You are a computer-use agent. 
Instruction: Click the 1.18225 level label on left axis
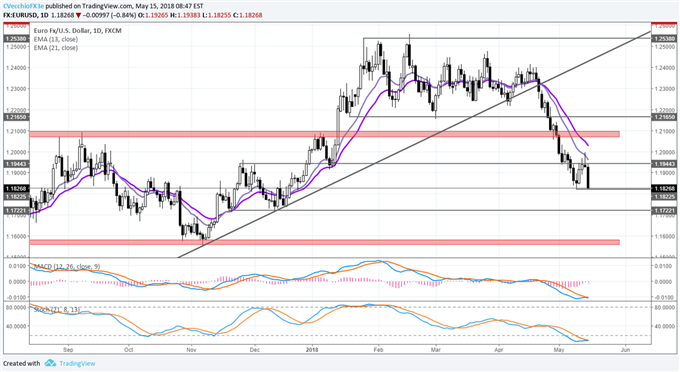[x=16, y=196]
